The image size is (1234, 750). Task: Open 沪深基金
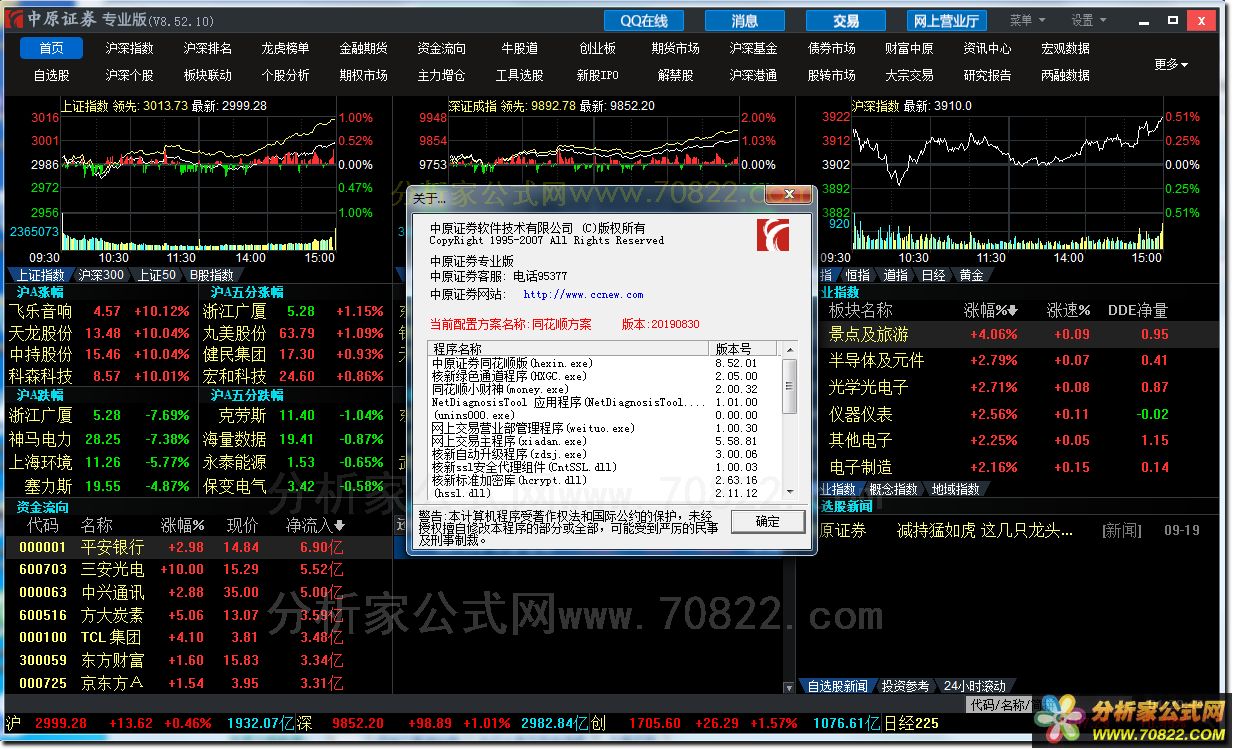click(754, 48)
